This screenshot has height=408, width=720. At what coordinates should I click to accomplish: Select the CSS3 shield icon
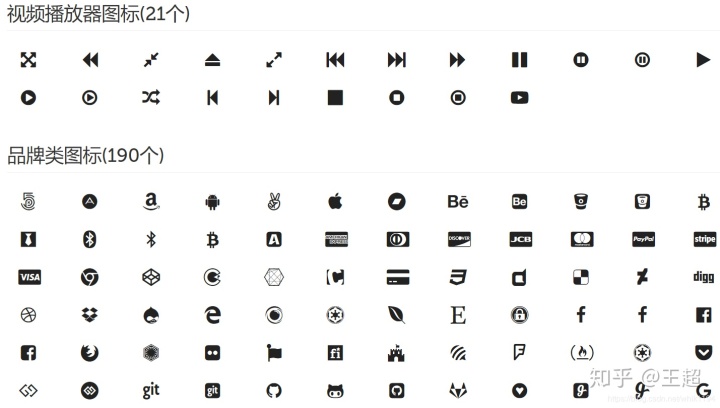(x=458, y=277)
